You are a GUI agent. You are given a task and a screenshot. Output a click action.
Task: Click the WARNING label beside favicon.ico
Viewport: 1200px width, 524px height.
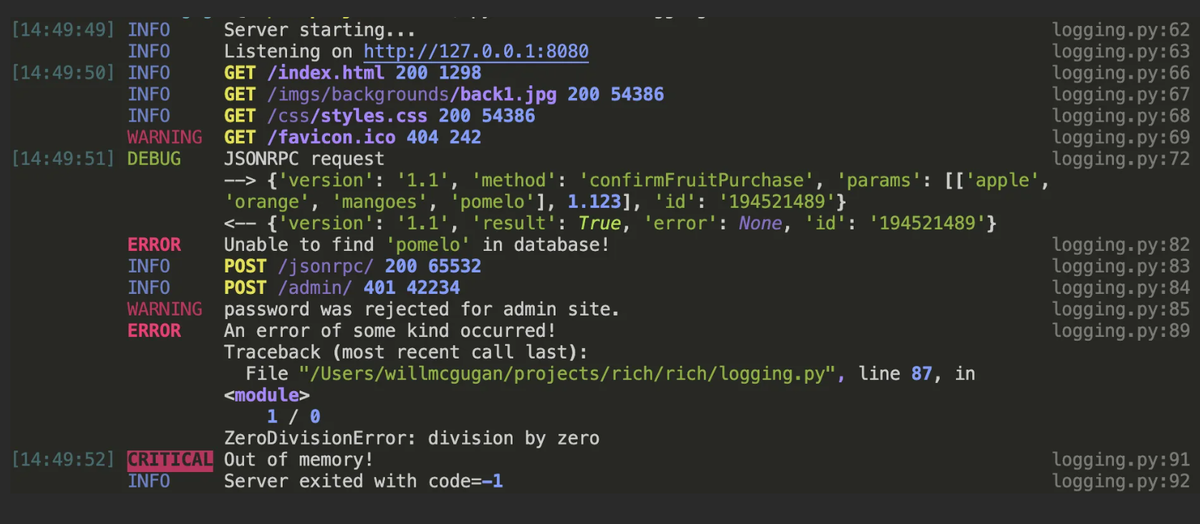click(x=165, y=137)
